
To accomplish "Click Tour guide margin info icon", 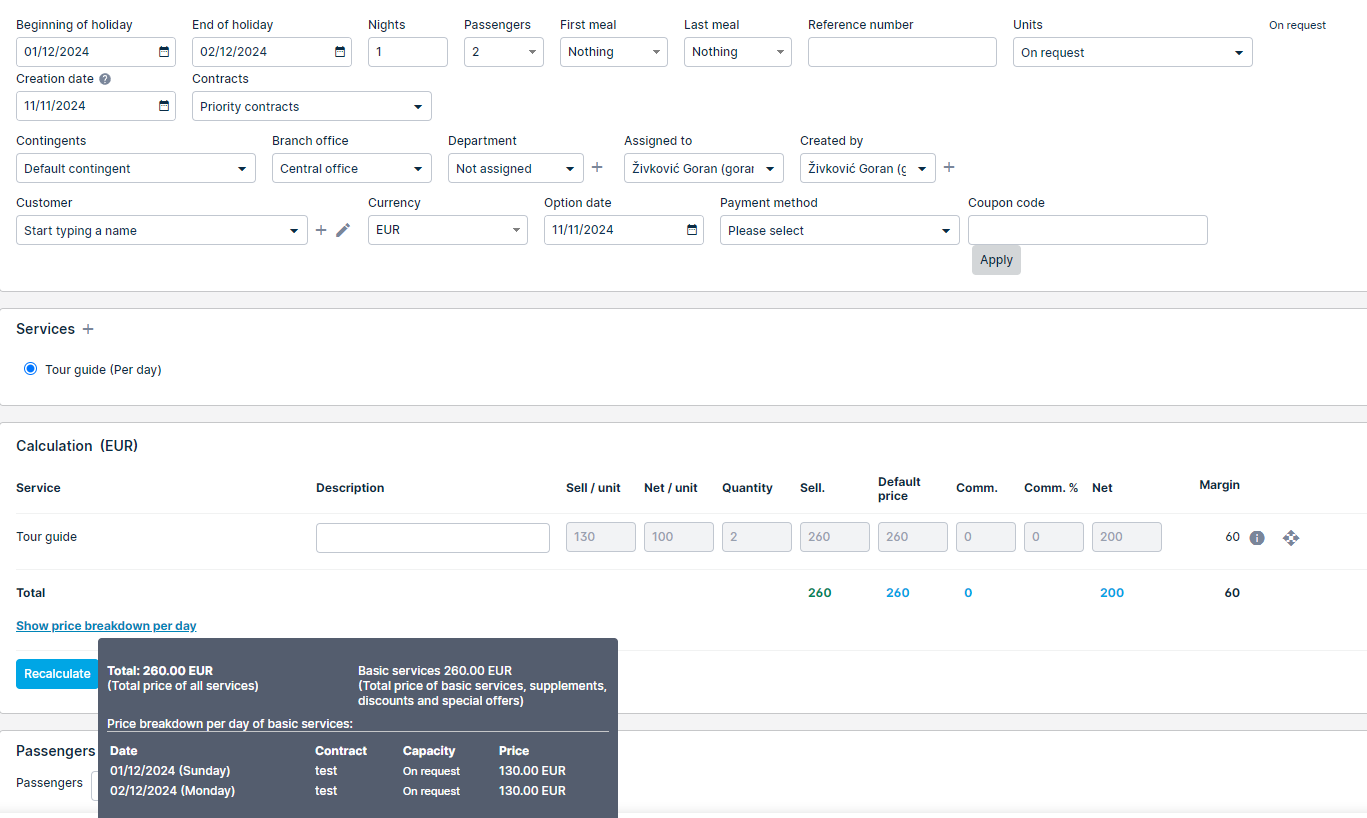I will click(1257, 538).
